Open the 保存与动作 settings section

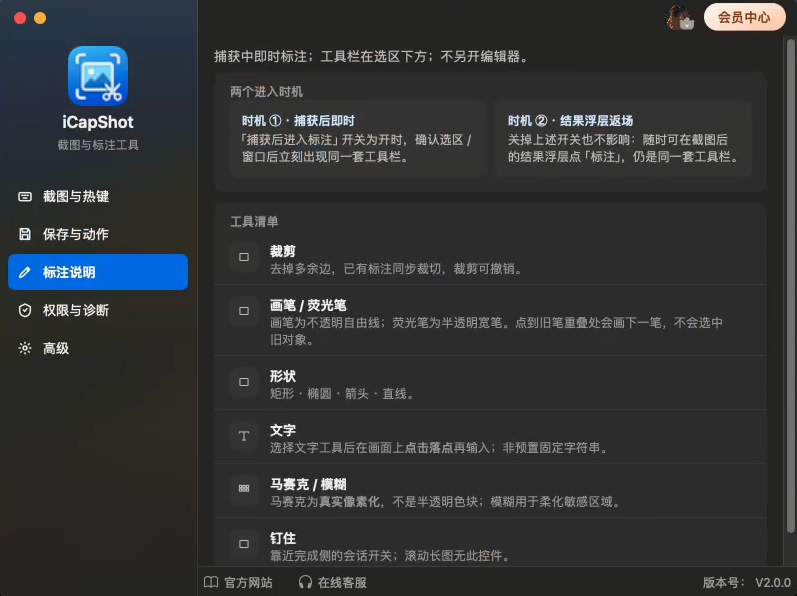coord(98,234)
